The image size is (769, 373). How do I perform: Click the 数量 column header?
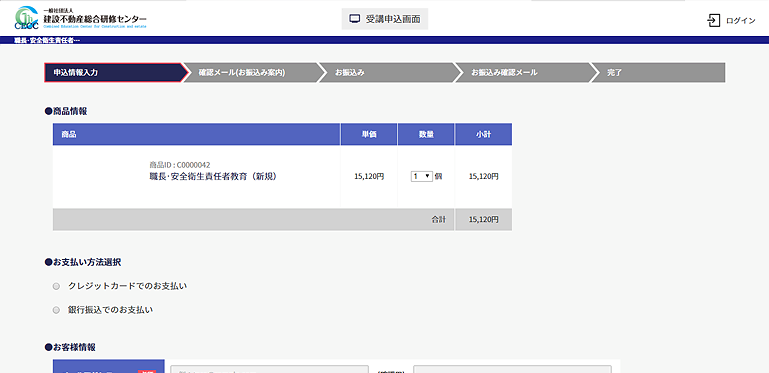coord(426,134)
